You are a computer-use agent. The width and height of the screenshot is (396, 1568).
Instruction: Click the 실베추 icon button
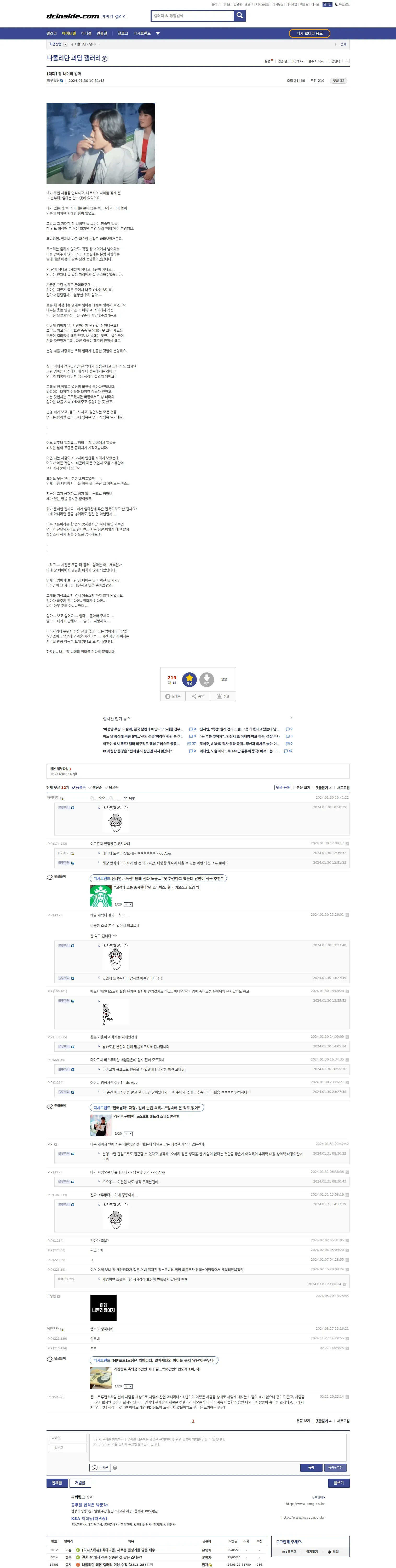(173, 696)
